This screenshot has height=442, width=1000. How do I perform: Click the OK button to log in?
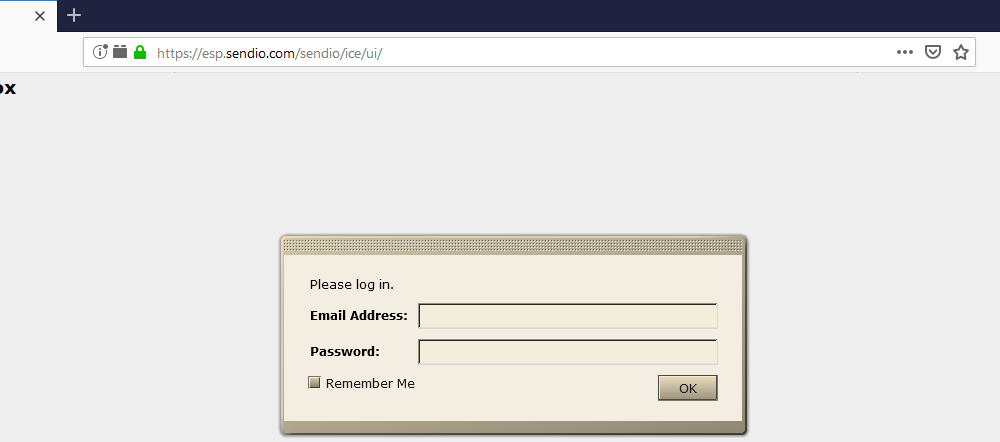(x=688, y=388)
